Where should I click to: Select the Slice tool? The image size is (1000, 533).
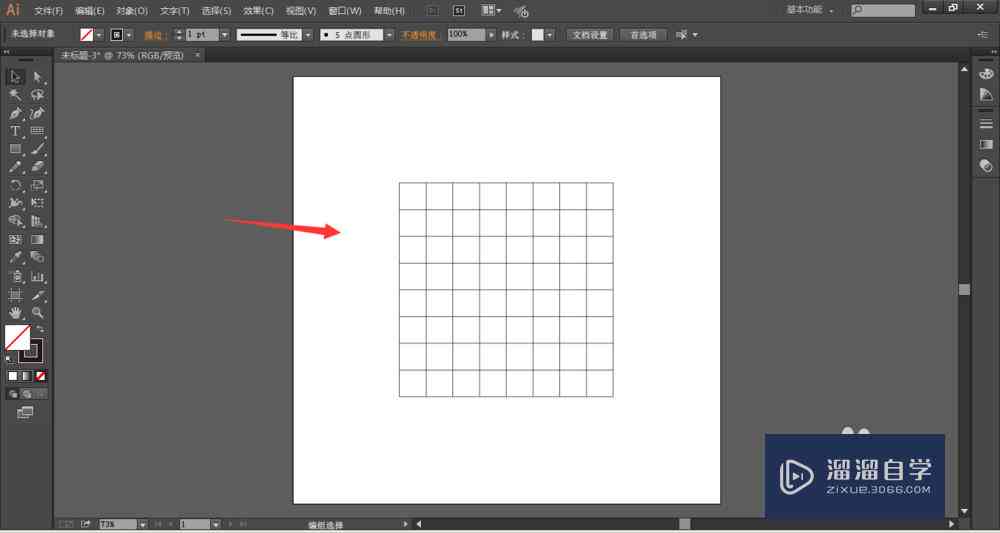tap(38, 295)
